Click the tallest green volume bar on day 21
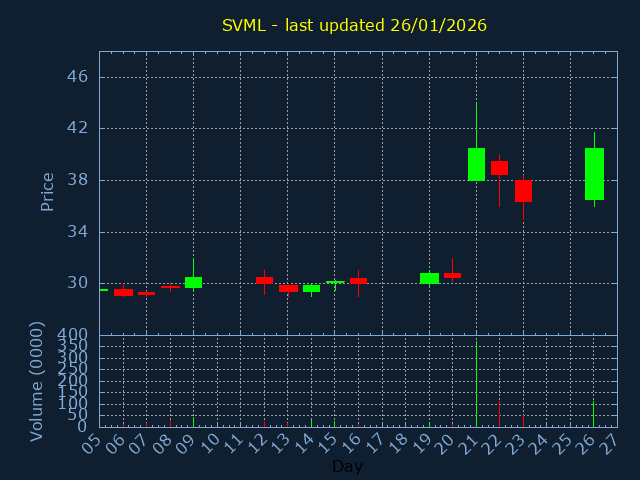 pos(476,385)
